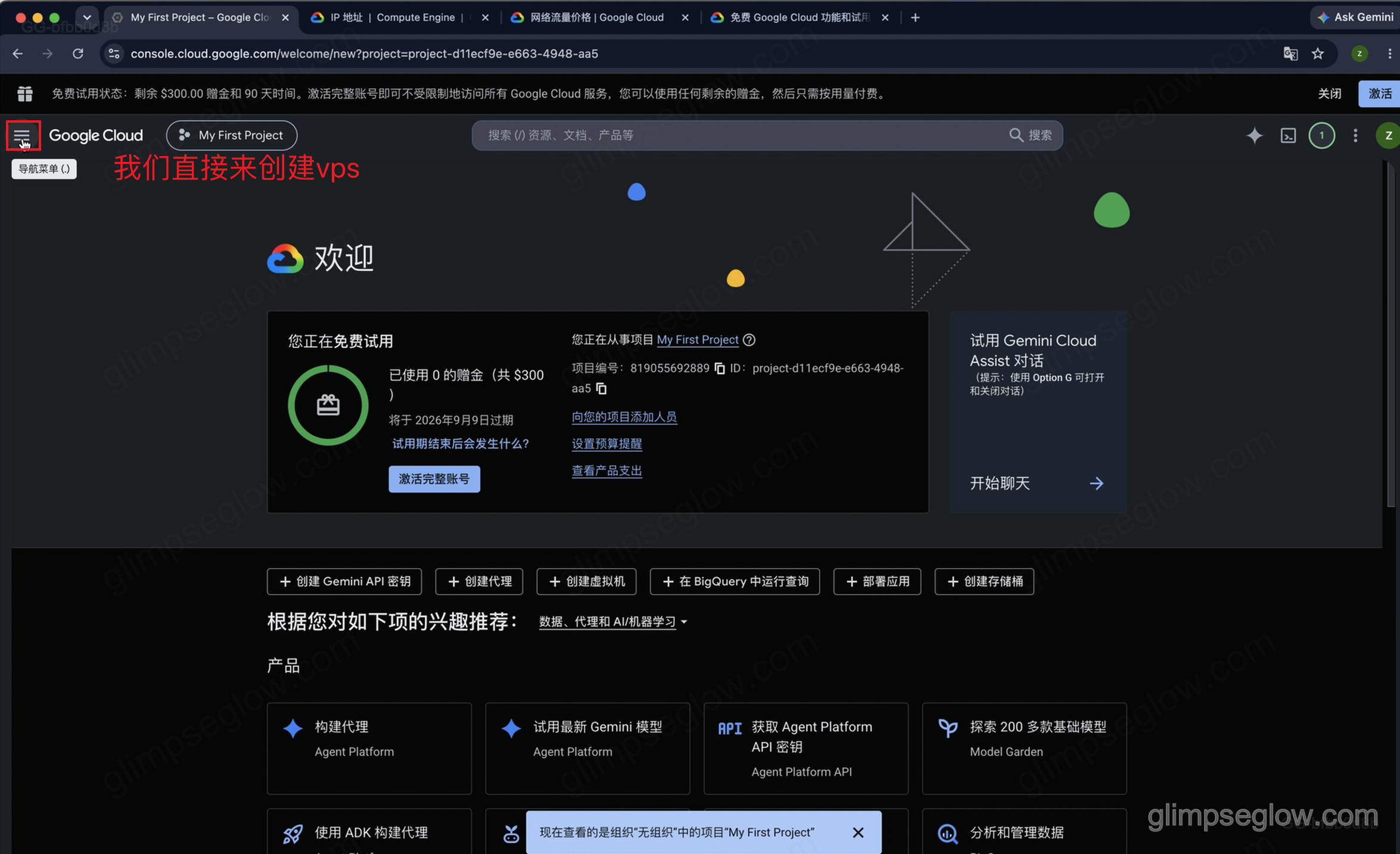Reload the page with refresh icon

77,54
